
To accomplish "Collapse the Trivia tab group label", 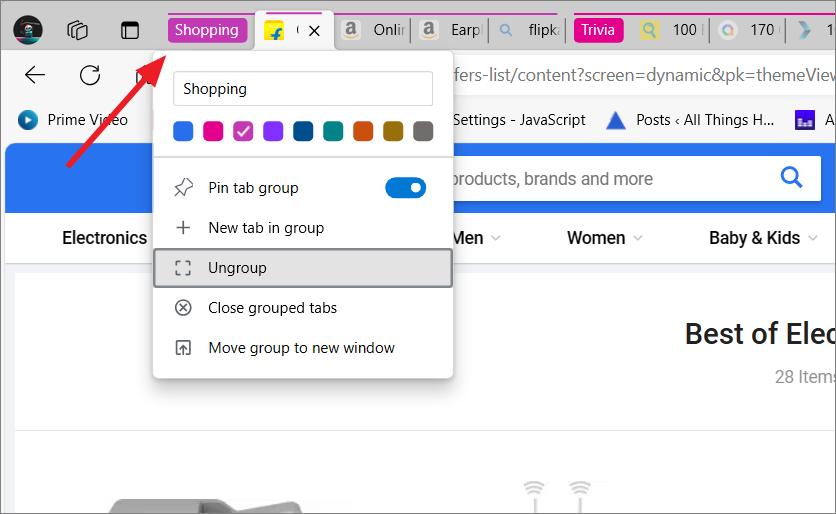I will click(598, 30).
